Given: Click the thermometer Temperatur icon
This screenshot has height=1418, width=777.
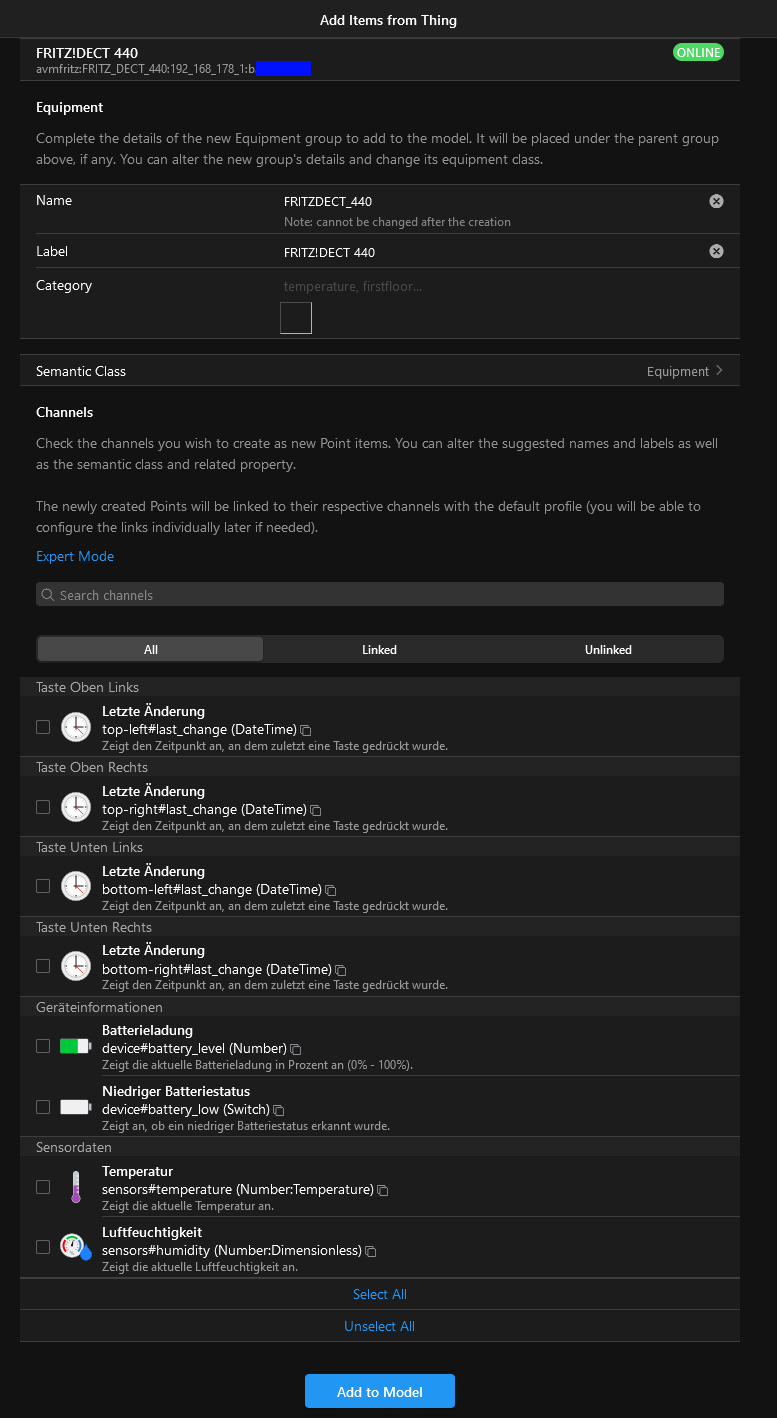Looking at the screenshot, I should pyautogui.click(x=75, y=1187).
